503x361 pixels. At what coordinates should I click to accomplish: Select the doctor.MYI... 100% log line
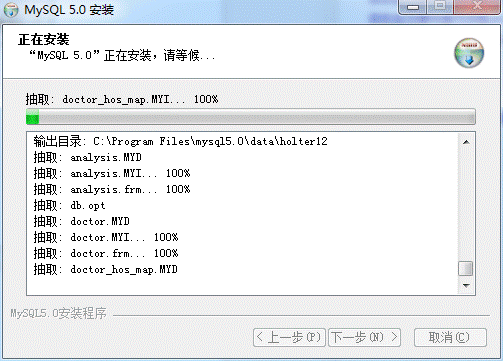[106, 237]
